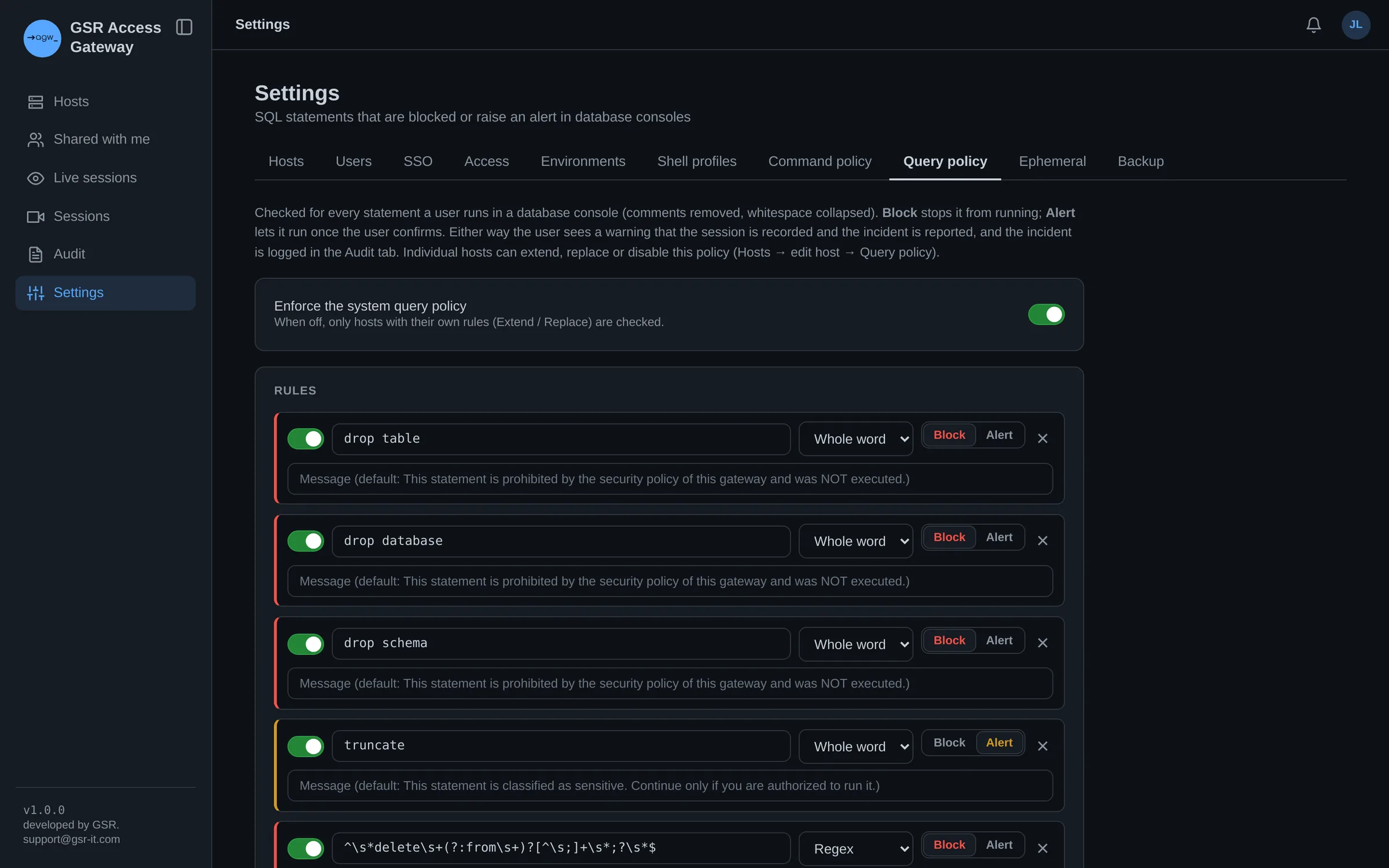Open the Audit page
Screen dimensions: 1389x868
(105, 254)
